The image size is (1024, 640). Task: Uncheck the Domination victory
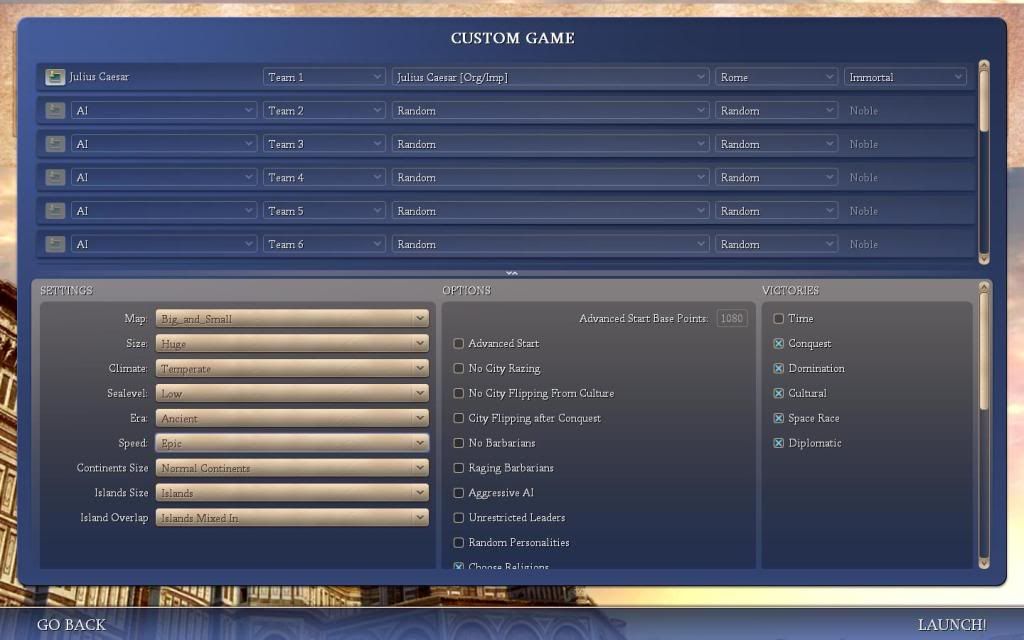pyautogui.click(x=778, y=368)
